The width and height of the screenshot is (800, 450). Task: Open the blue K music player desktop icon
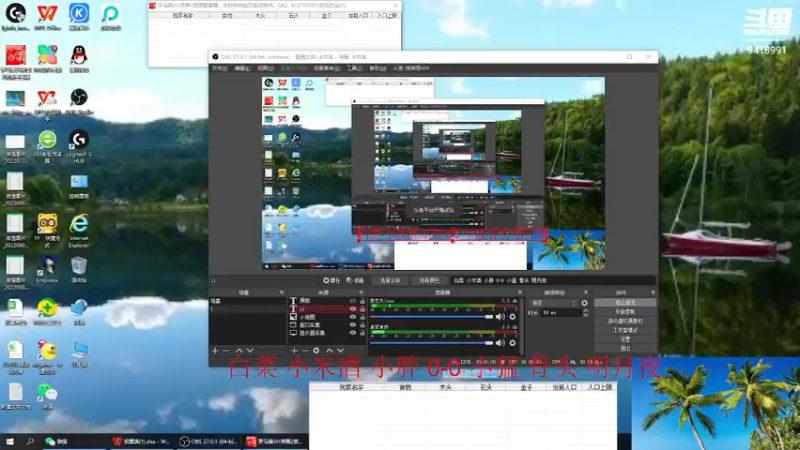click(x=79, y=17)
